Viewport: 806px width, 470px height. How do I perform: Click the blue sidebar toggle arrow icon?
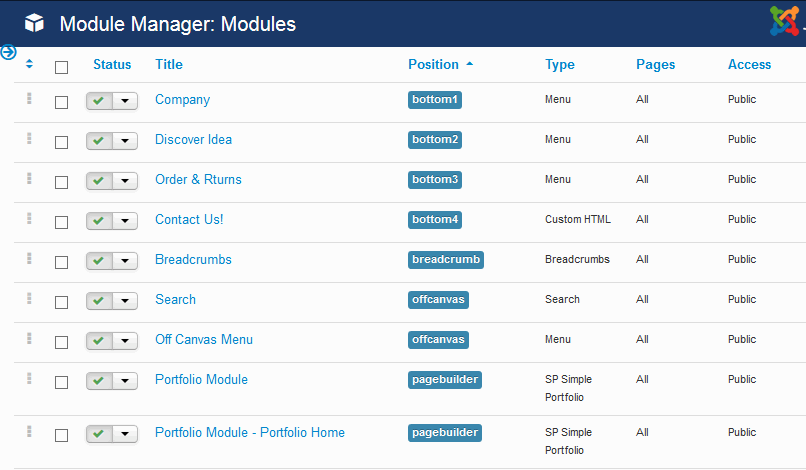pos(8,52)
